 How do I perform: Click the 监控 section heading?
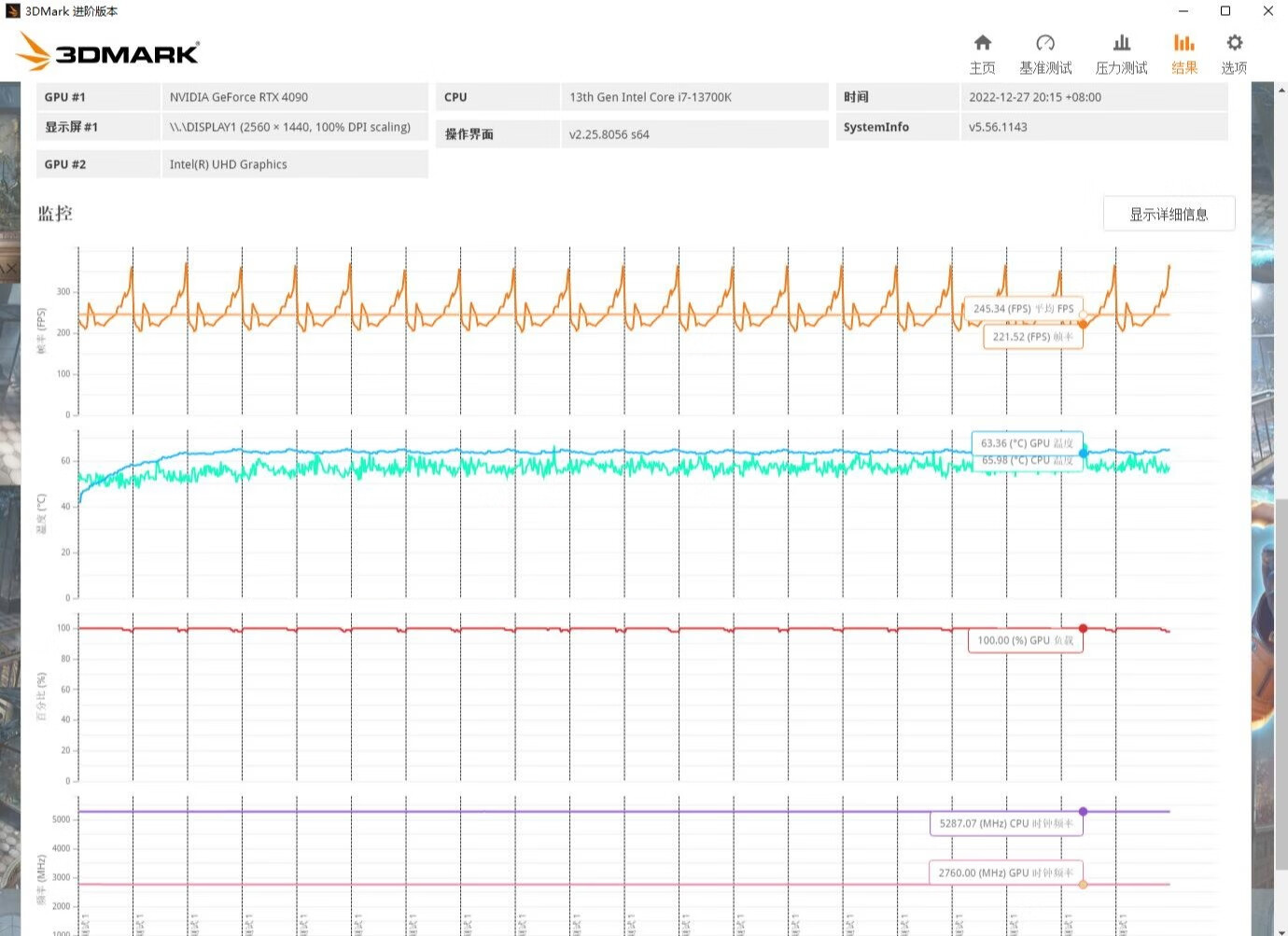55,214
